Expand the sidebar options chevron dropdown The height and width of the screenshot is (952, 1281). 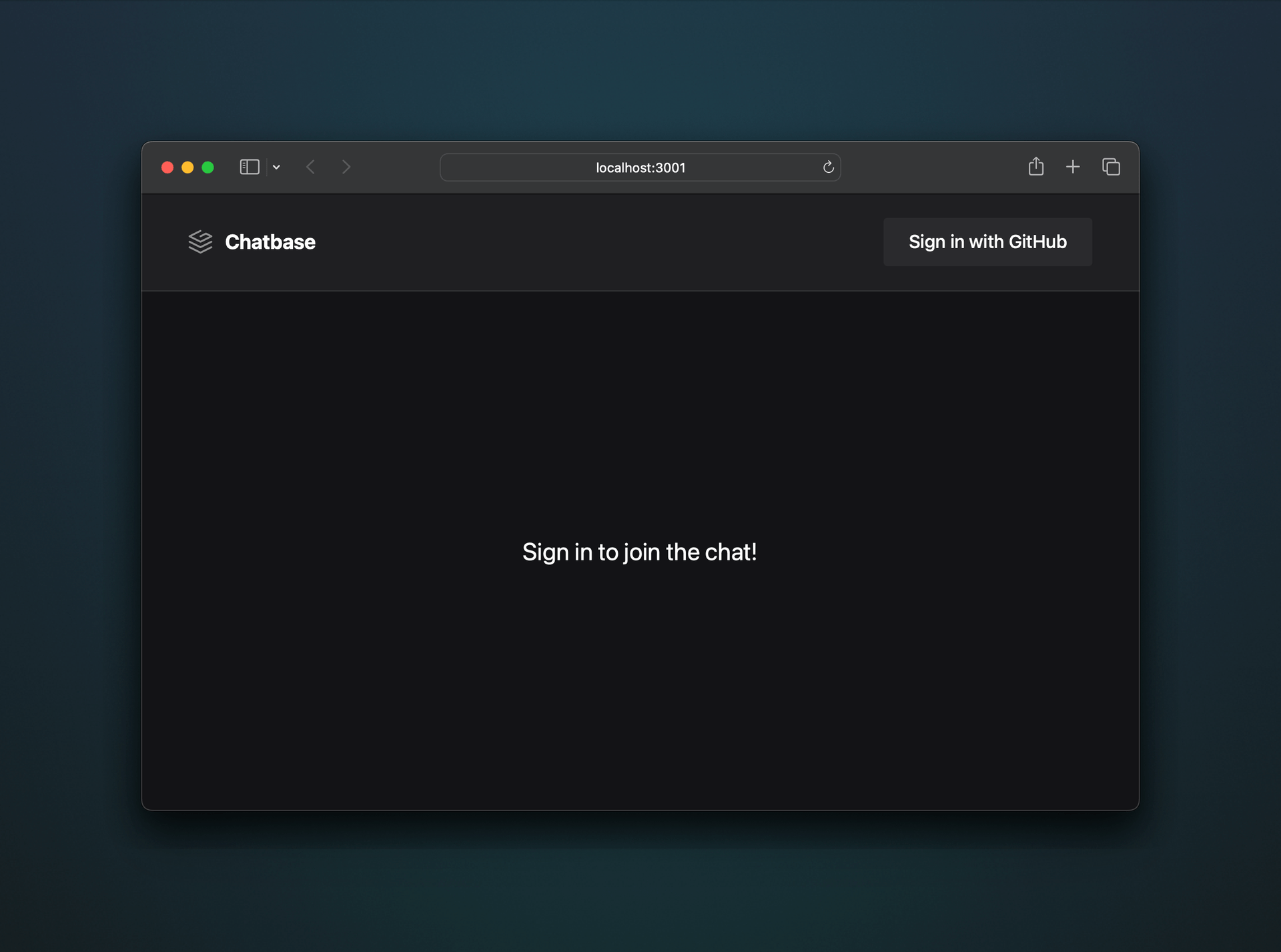pyautogui.click(x=276, y=167)
